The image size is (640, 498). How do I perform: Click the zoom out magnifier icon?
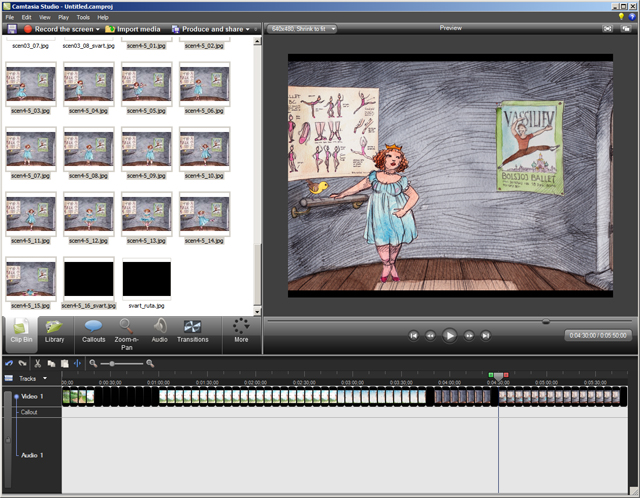(x=93, y=363)
